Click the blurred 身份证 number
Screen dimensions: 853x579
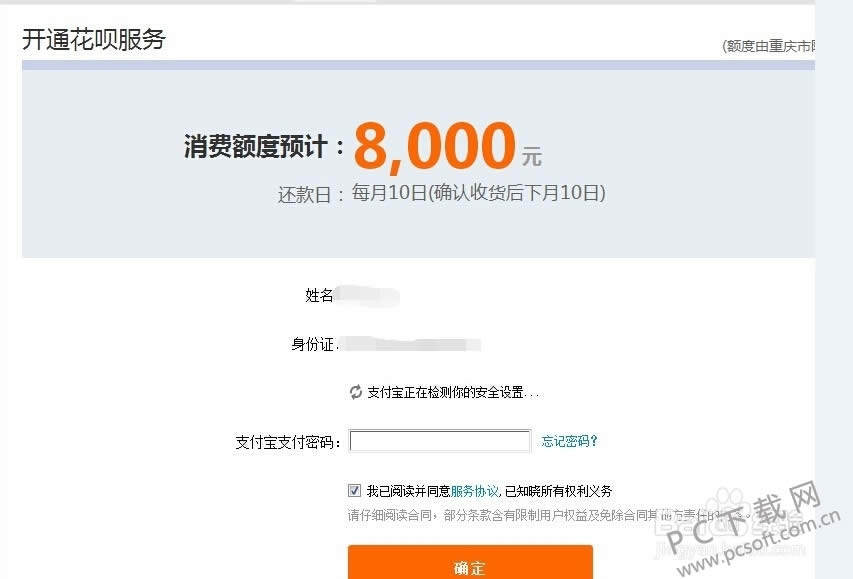[x=411, y=344]
